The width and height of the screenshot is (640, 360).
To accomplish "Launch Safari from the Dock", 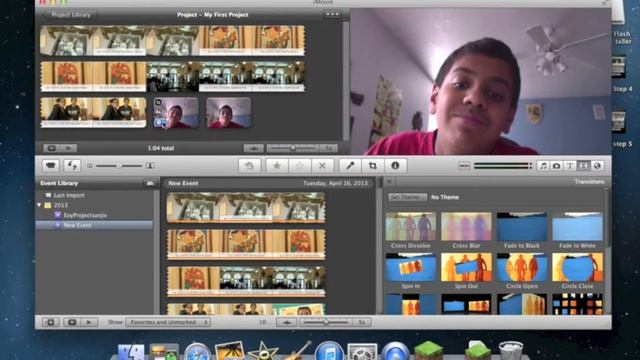I will pyautogui.click(x=197, y=351).
